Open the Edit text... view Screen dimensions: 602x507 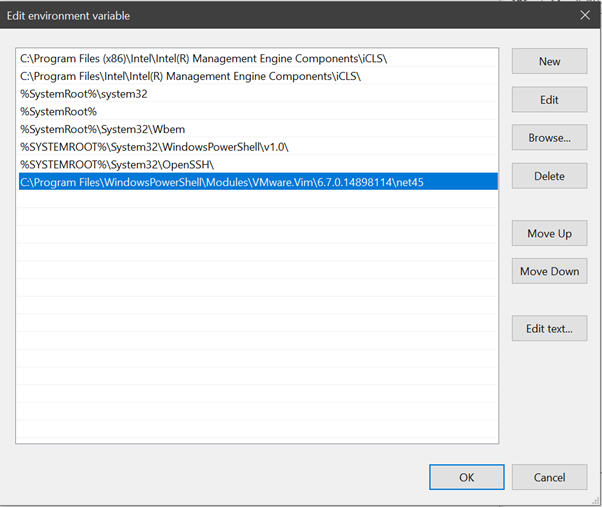(x=549, y=328)
